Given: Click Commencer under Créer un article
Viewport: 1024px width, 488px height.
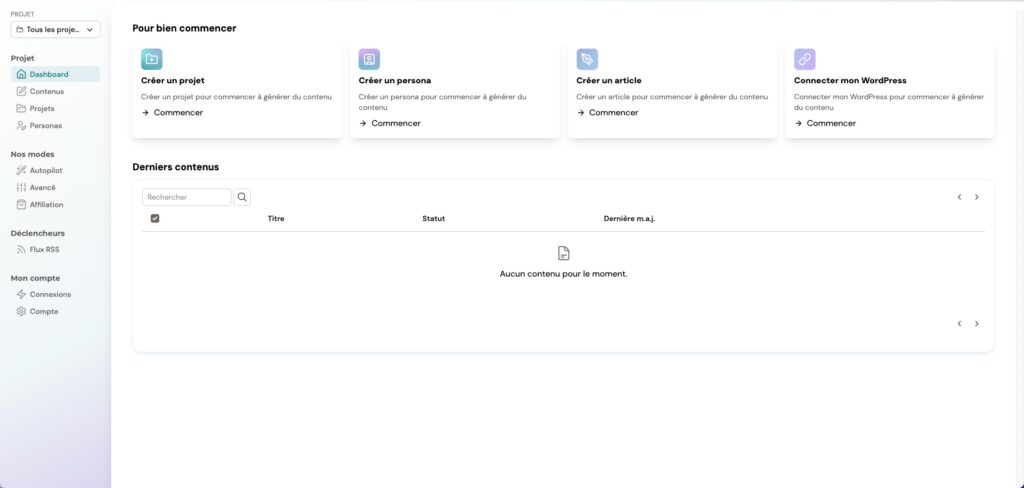Looking at the screenshot, I should (x=607, y=112).
